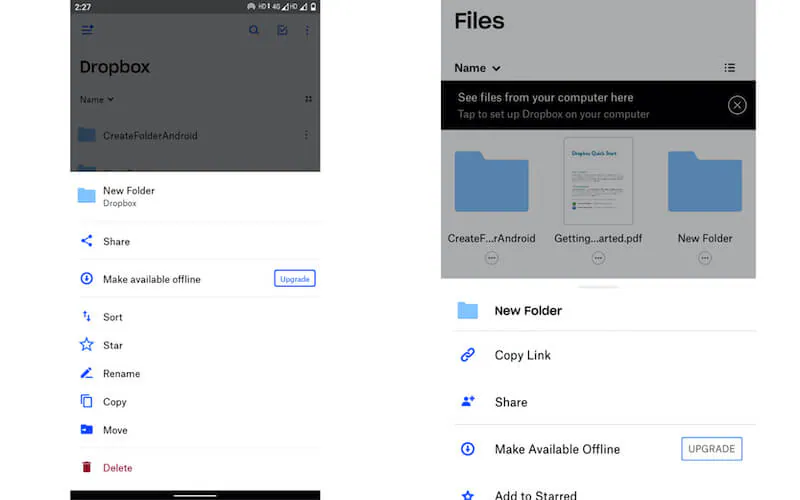Image resolution: width=800 pixels, height=500 pixels.
Task: Tap the multi-select checkmark icon in Android header
Action: [282, 31]
